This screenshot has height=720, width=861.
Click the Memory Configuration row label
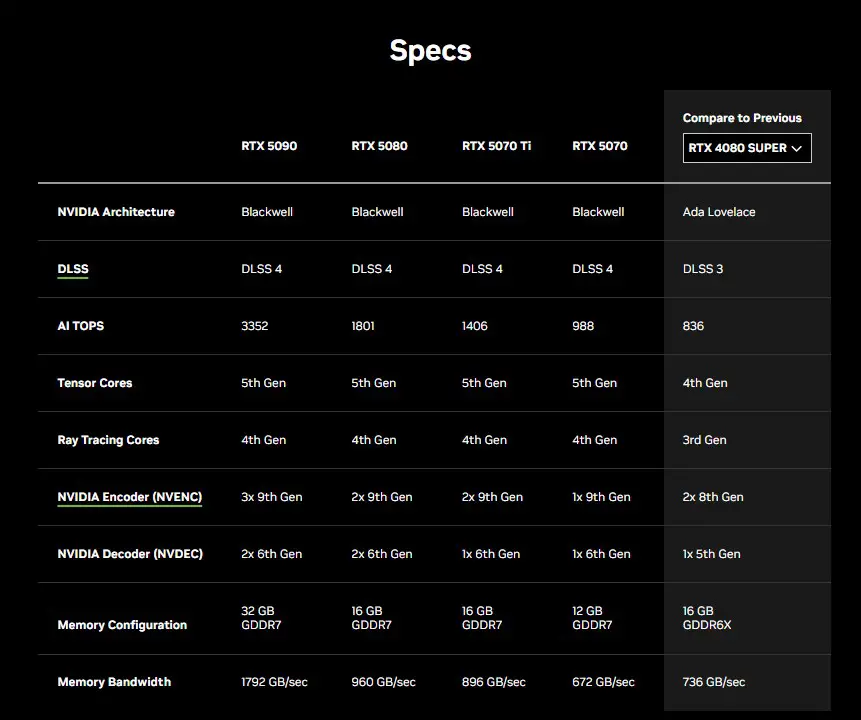[122, 625]
